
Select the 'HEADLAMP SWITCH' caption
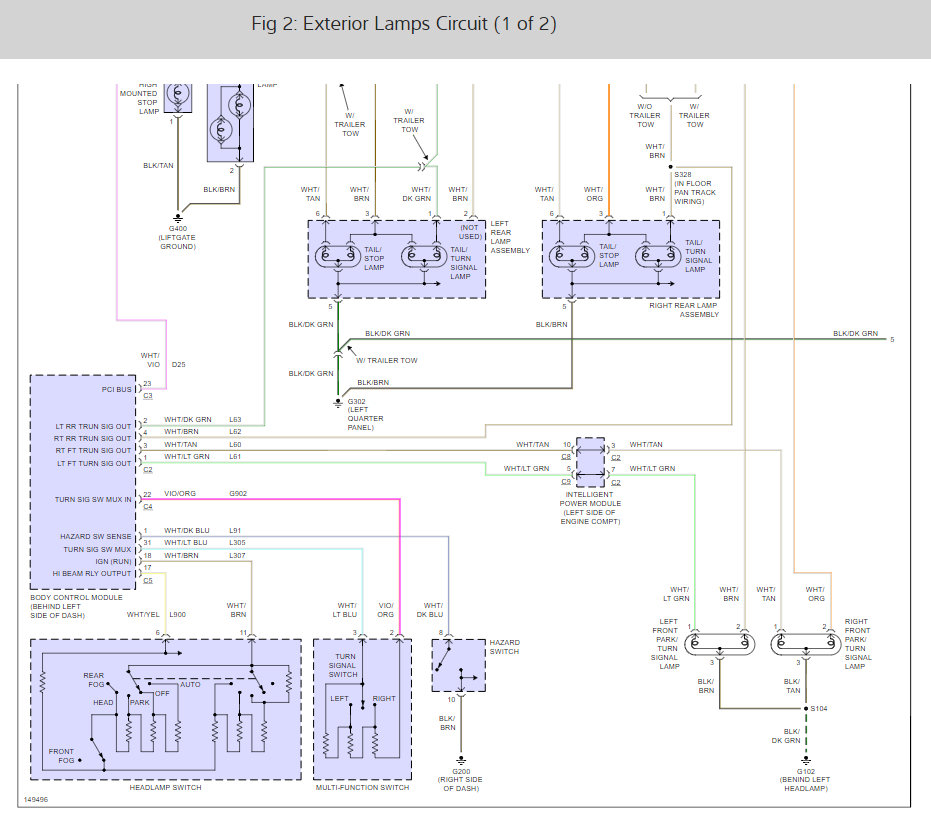(x=165, y=787)
